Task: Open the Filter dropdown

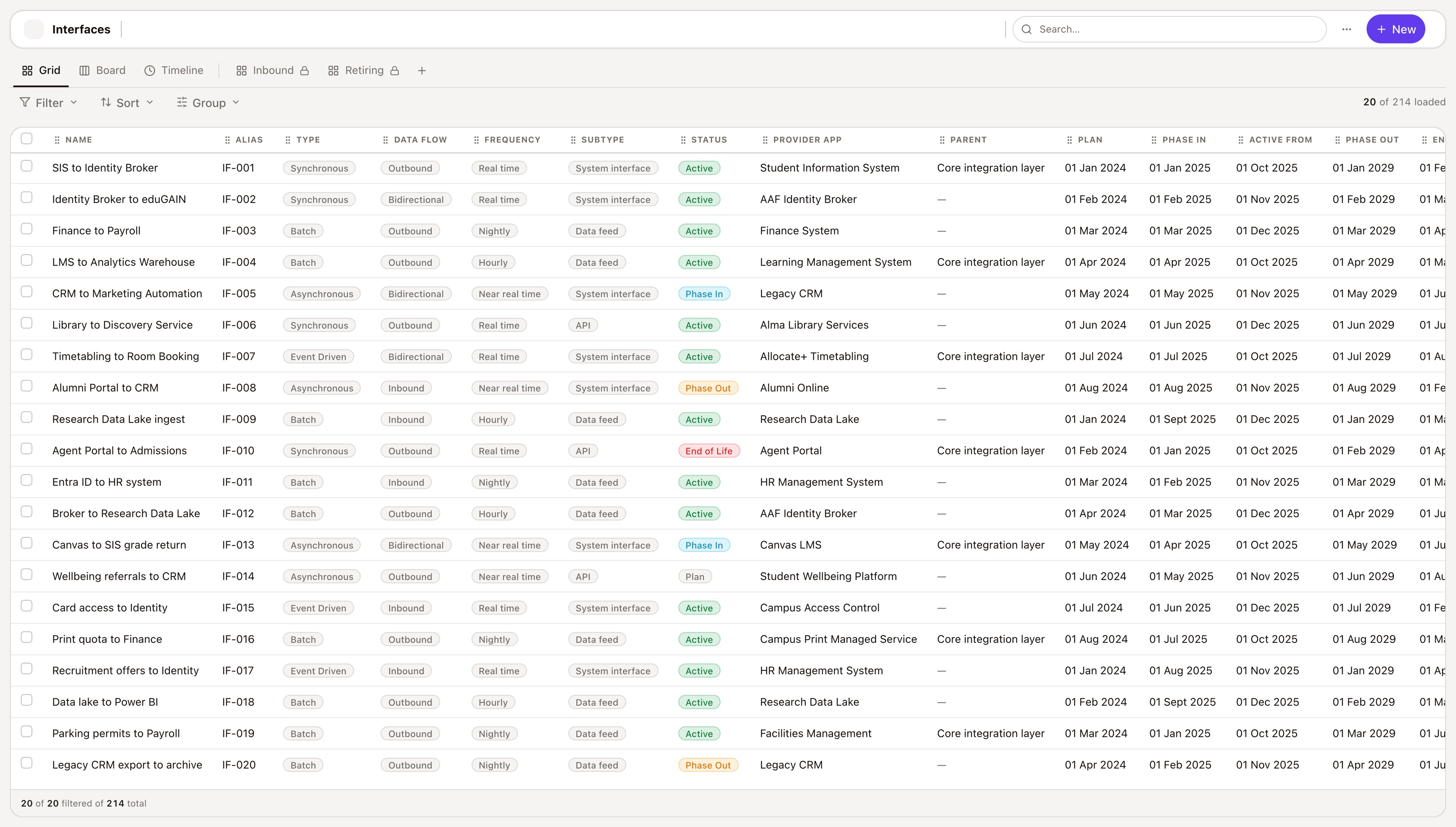Action: point(48,103)
